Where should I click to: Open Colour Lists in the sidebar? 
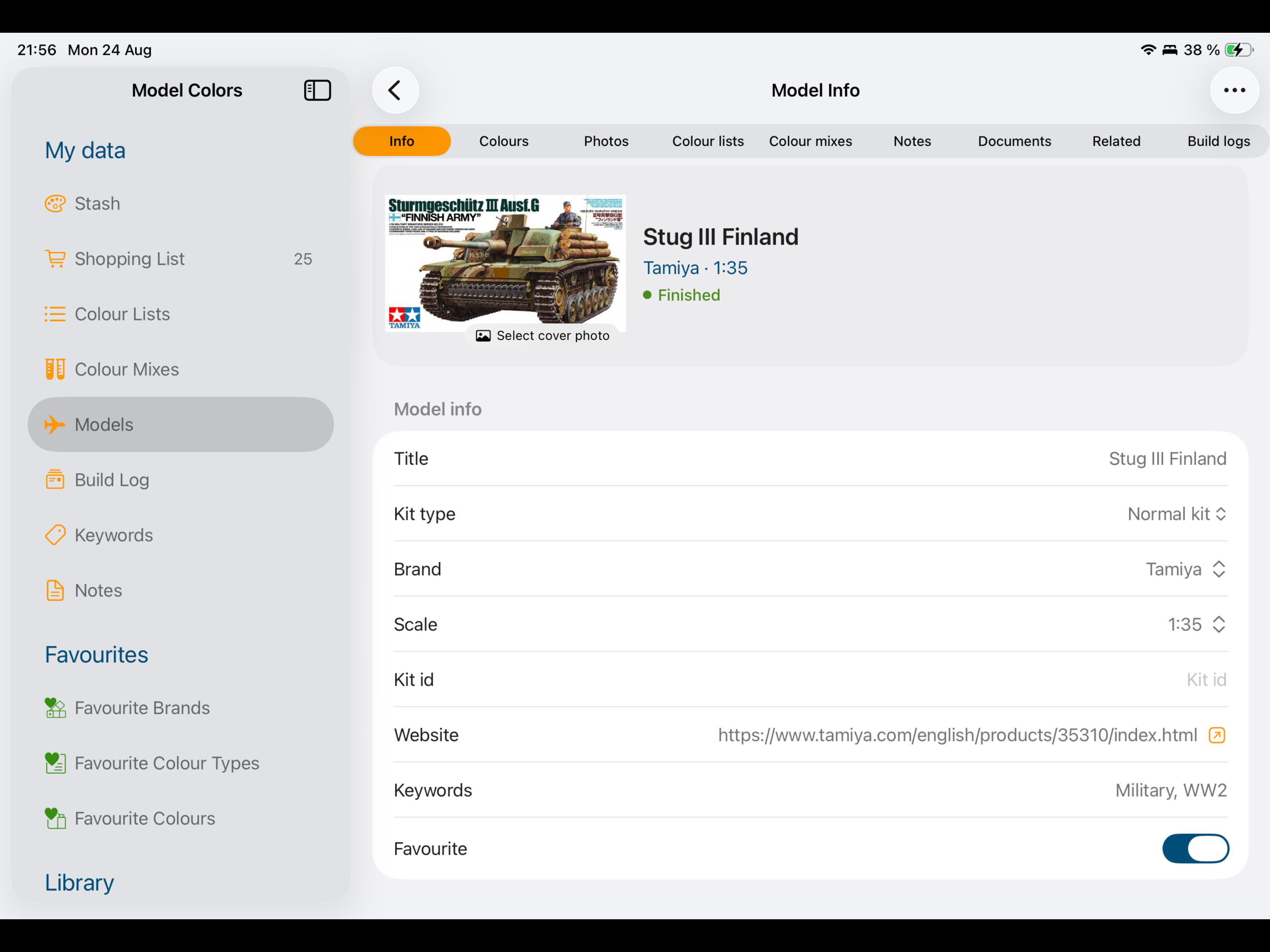[180, 314]
